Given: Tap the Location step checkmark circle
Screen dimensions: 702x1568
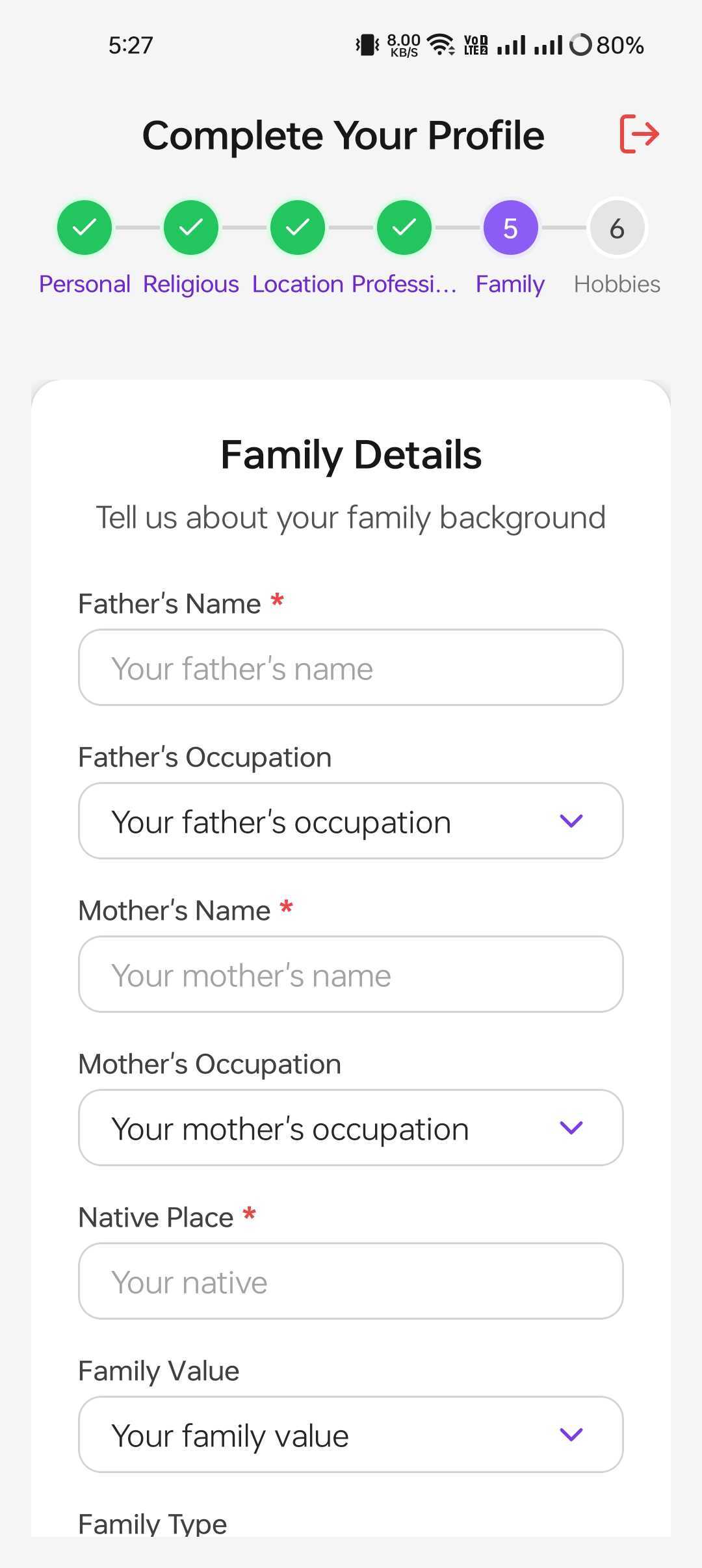Looking at the screenshot, I should [x=297, y=227].
